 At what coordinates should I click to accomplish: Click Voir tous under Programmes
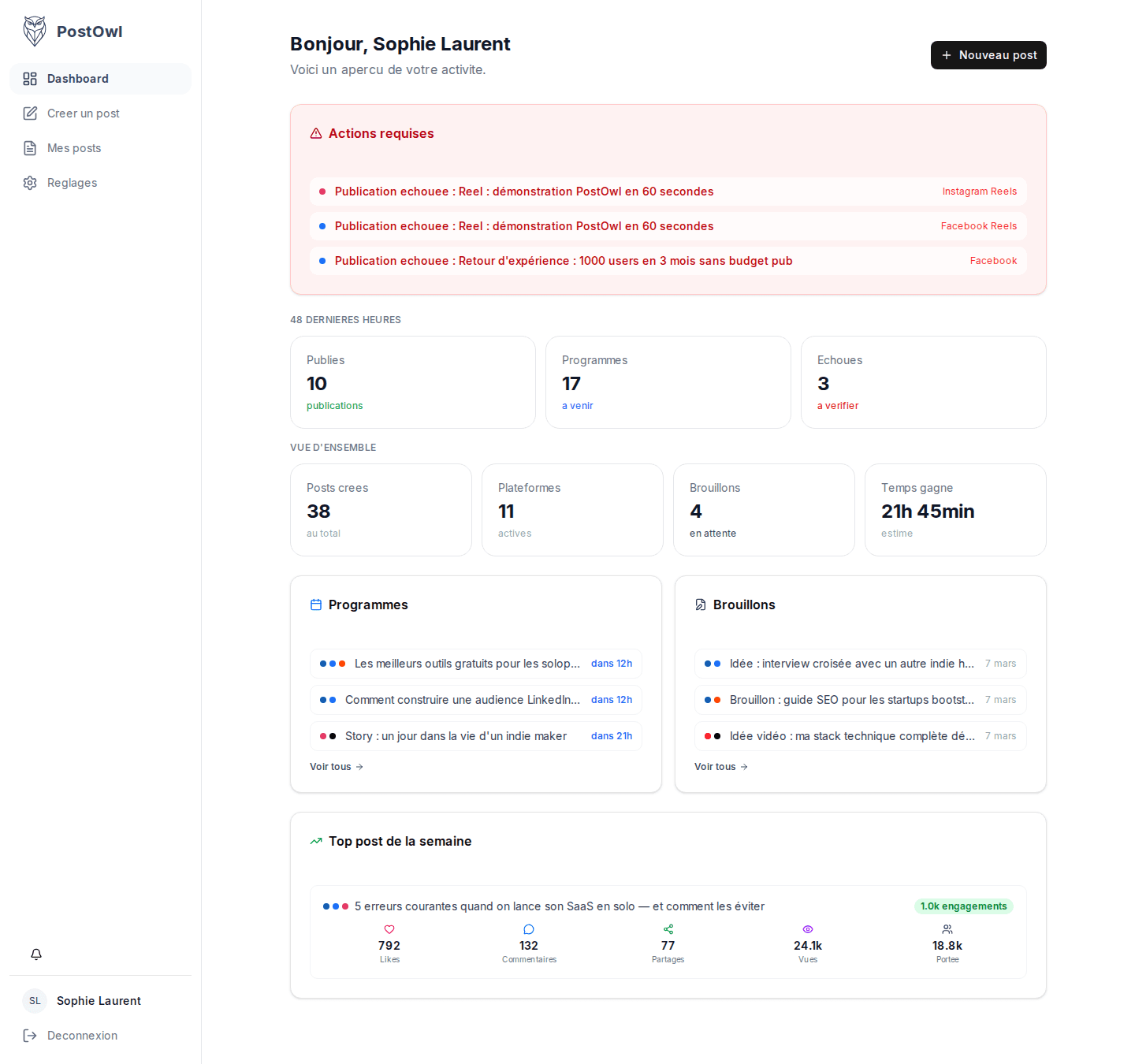[x=337, y=767]
